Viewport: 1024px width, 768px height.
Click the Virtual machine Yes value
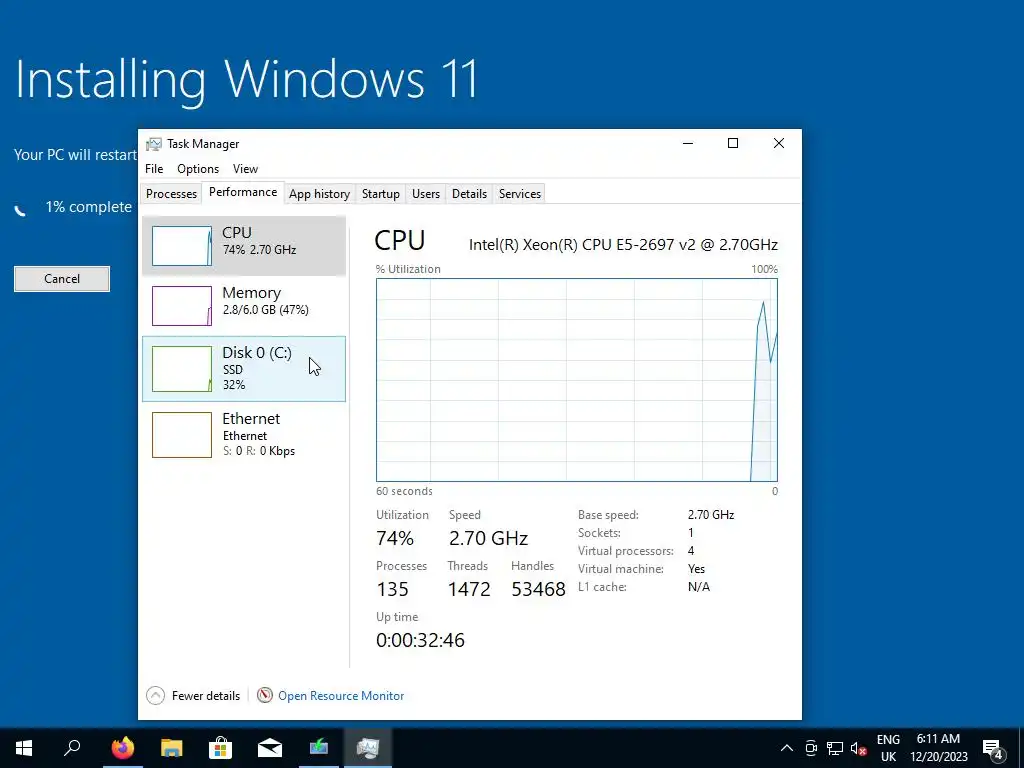(696, 569)
